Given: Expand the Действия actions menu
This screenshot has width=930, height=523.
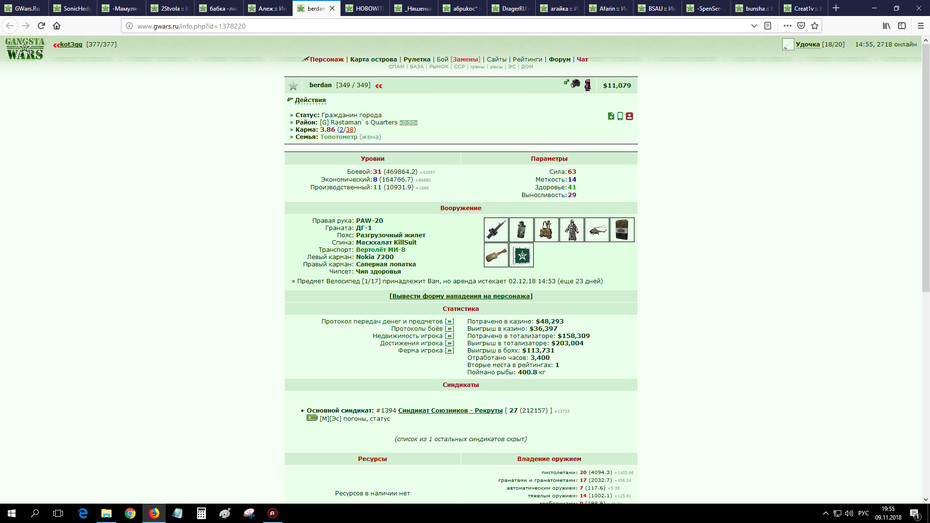Looking at the screenshot, I should (310, 100).
